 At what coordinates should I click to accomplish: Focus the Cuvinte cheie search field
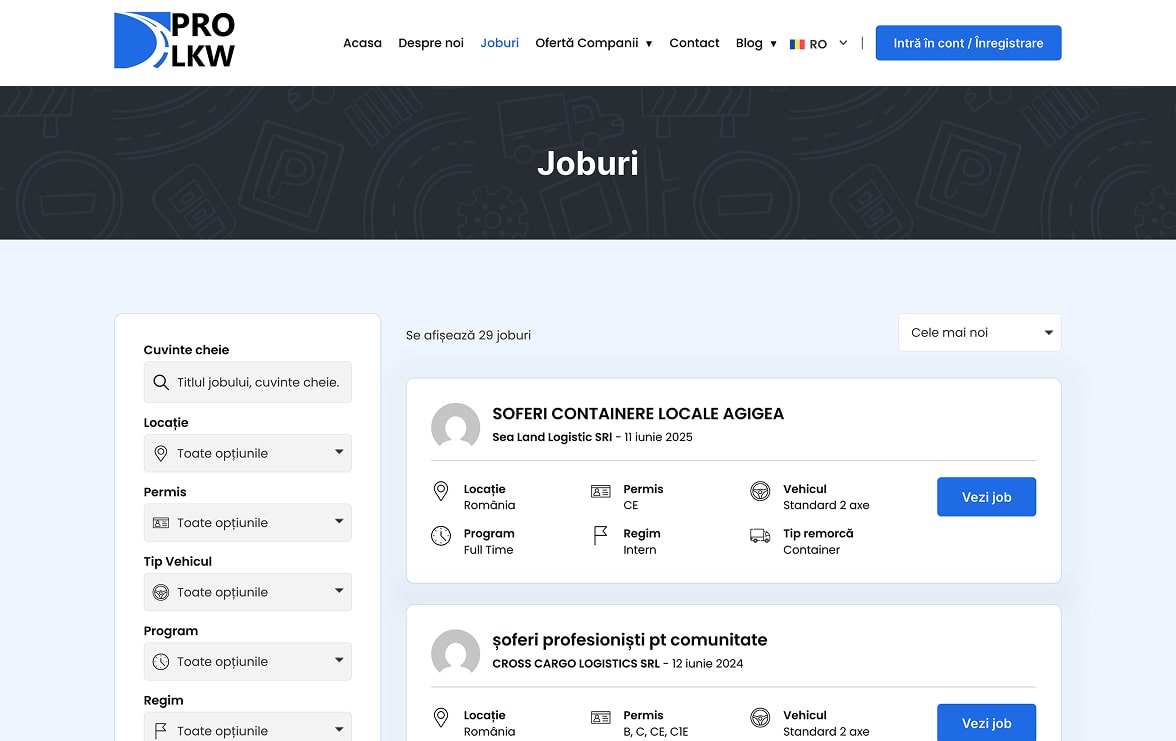click(258, 382)
